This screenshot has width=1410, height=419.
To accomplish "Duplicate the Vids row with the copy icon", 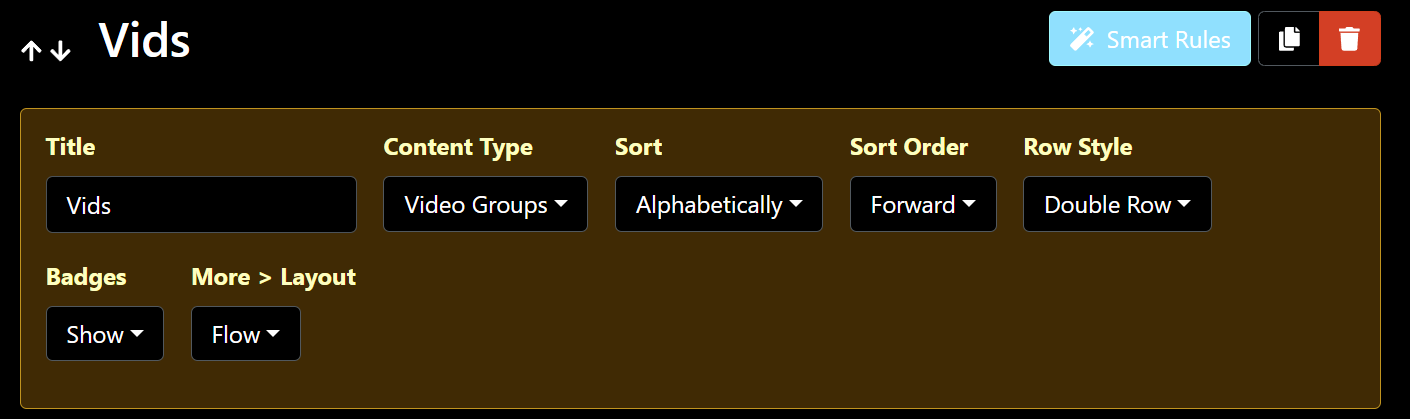I will click(x=1289, y=39).
